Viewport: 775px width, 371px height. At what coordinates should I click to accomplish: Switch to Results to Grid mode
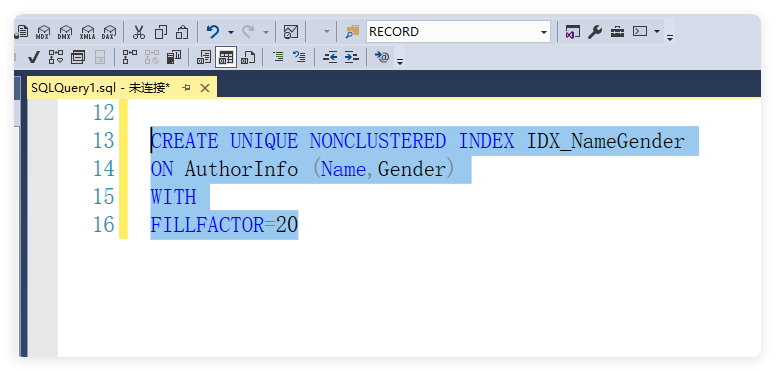point(226,57)
